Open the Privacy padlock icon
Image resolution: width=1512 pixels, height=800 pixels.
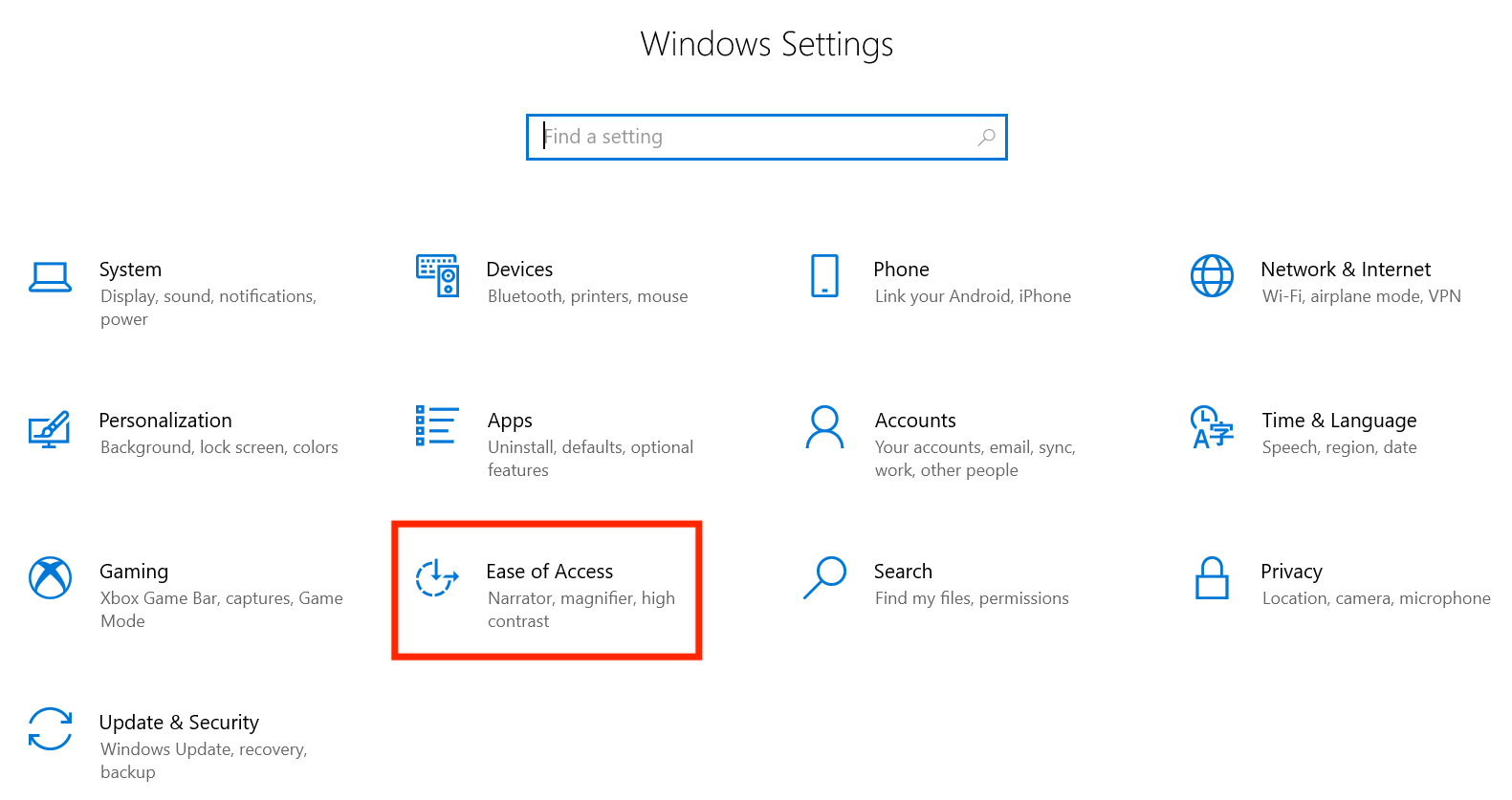pyautogui.click(x=1212, y=577)
